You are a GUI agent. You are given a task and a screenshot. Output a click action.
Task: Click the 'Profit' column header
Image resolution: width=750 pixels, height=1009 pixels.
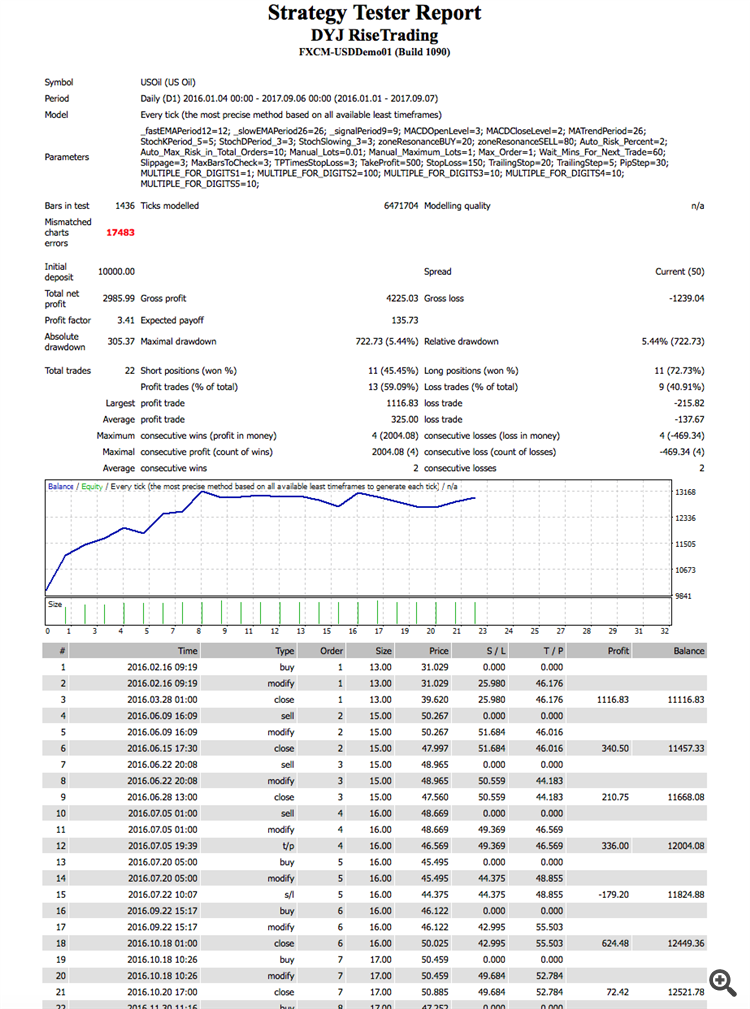pyautogui.click(x=618, y=651)
